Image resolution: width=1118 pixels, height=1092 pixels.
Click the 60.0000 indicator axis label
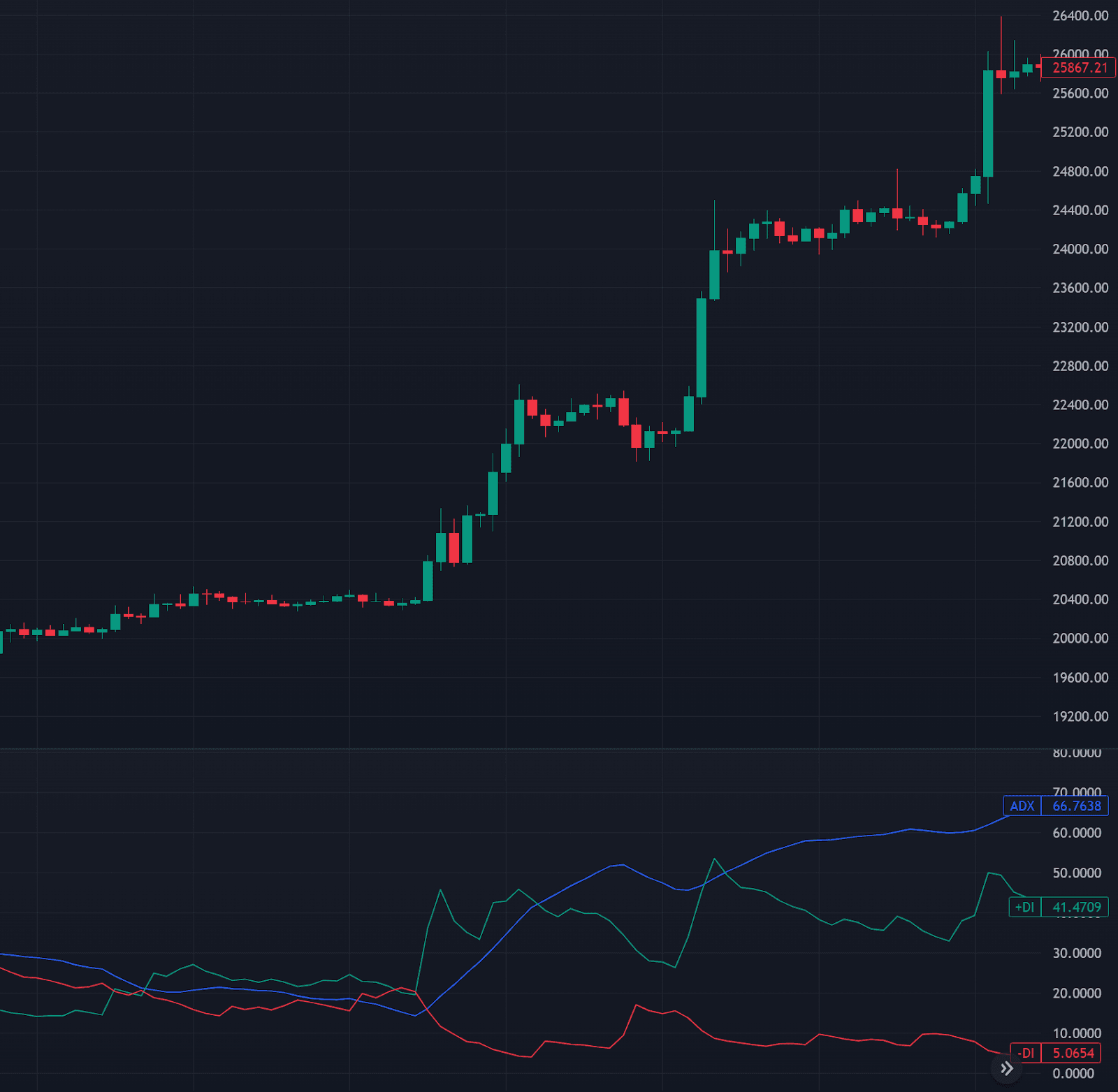click(1077, 833)
